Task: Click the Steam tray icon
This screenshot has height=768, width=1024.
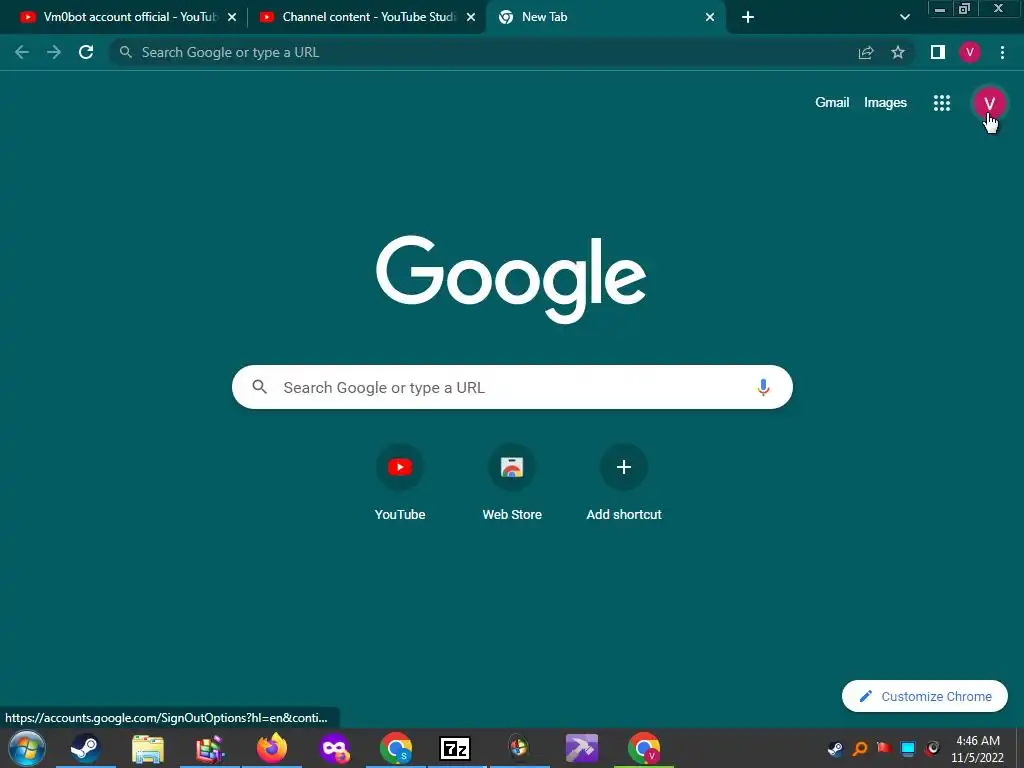Action: point(835,748)
